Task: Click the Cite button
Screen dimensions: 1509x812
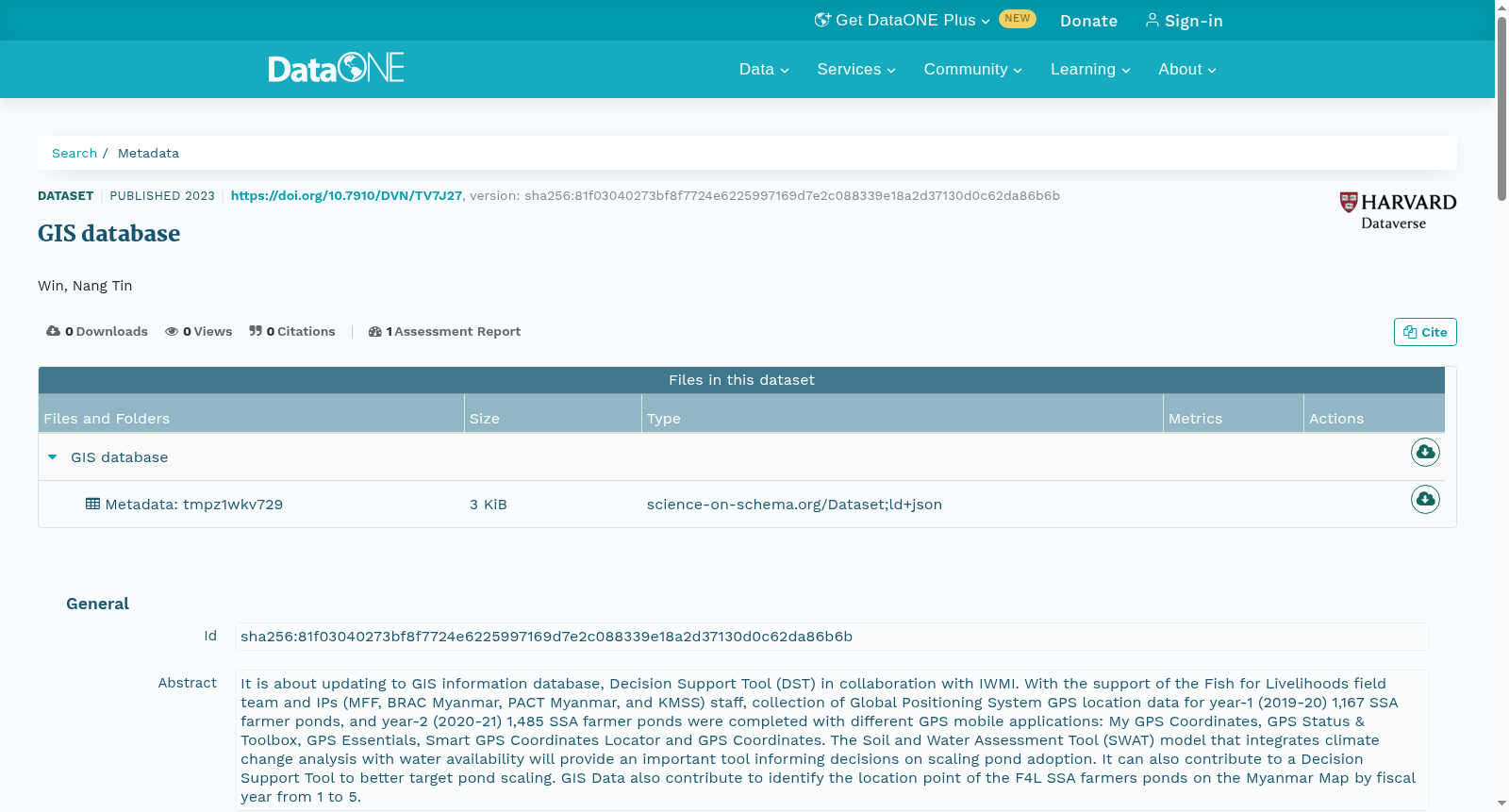Action: [1425, 332]
